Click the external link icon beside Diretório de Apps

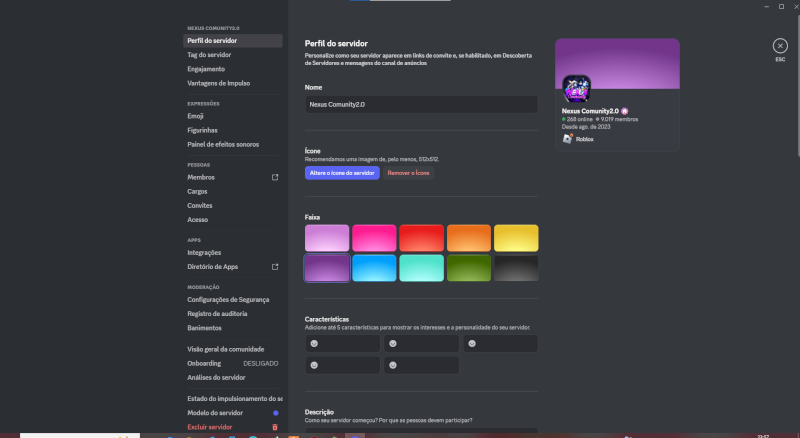tap(275, 267)
